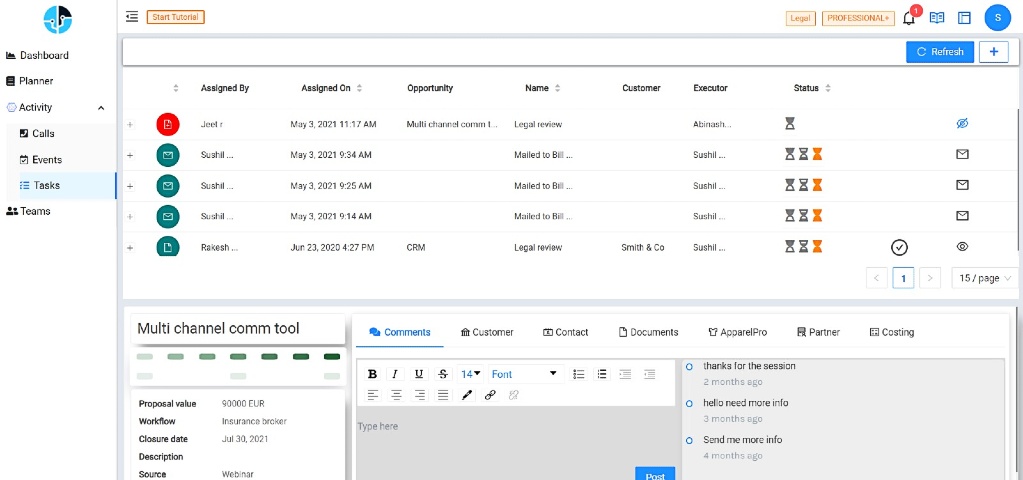Collapse the Activity menu chevron
Image resolution: width=1023 pixels, height=480 pixels.
(x=101, y=108)
